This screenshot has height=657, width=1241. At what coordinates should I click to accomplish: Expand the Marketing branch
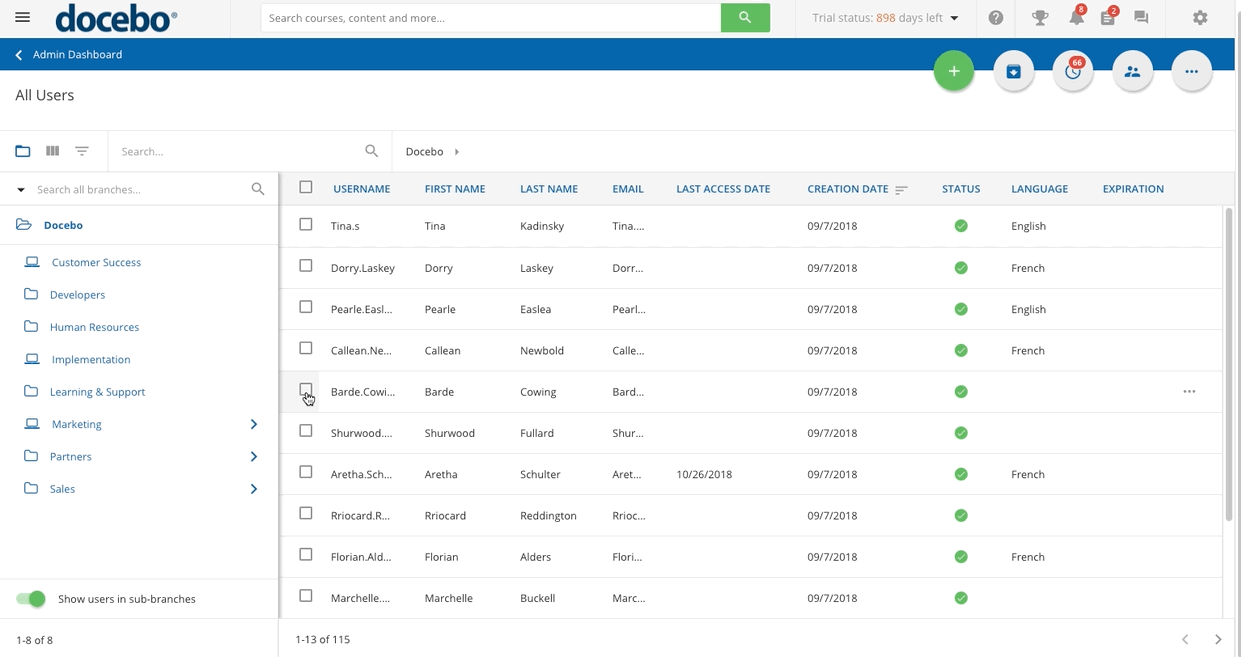pyautogui.click(x=254, y=424)
